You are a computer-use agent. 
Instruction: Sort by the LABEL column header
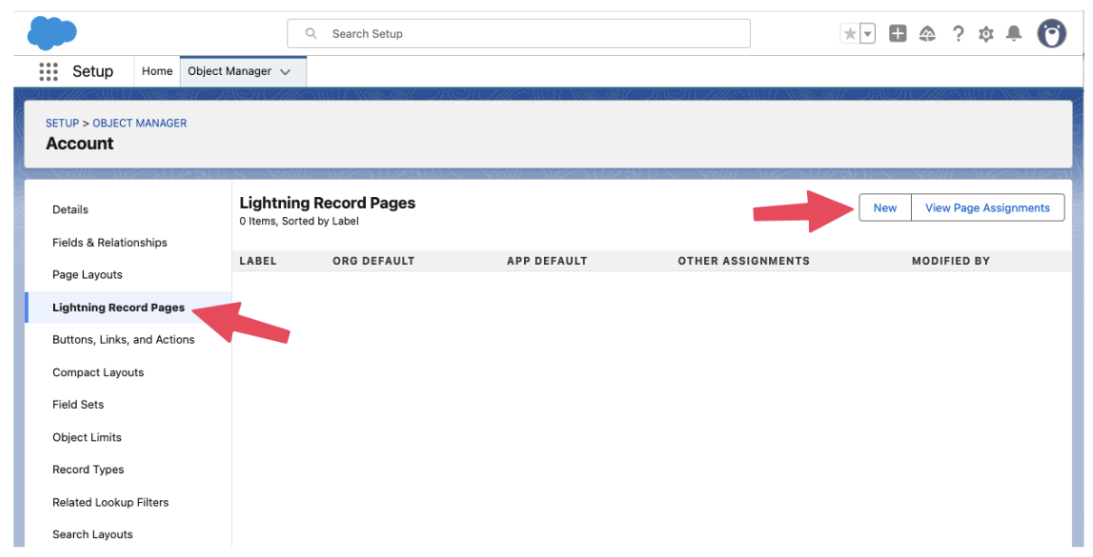[258, 261]
